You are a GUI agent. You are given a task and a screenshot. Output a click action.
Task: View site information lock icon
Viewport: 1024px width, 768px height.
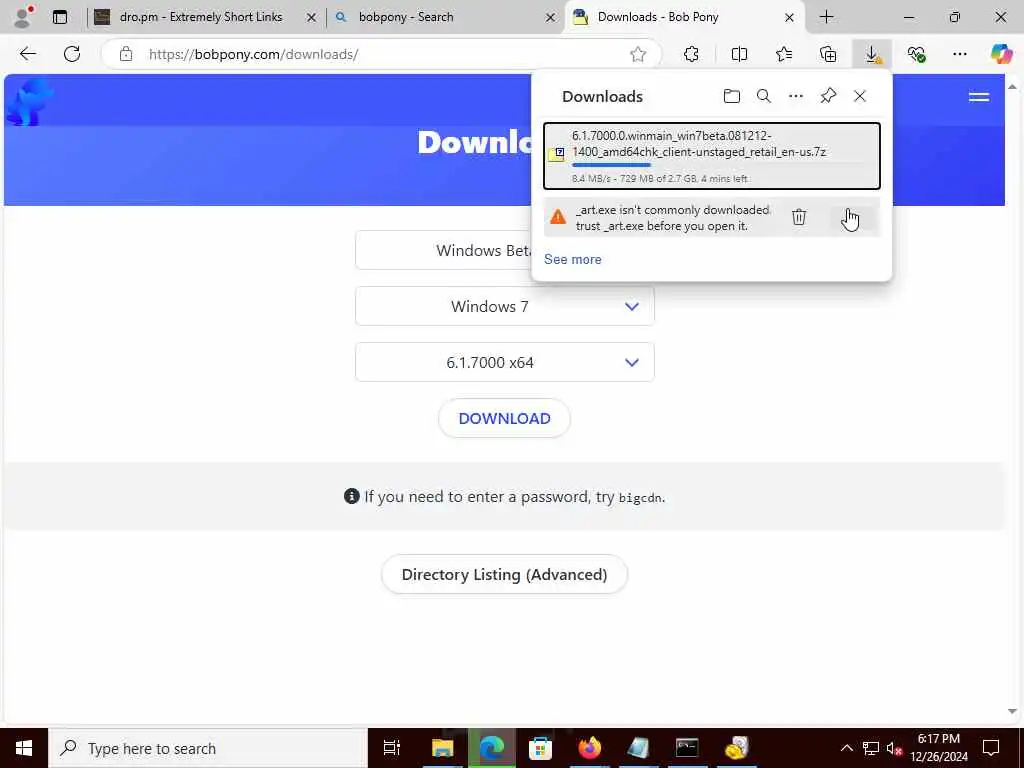pos(126,54)
